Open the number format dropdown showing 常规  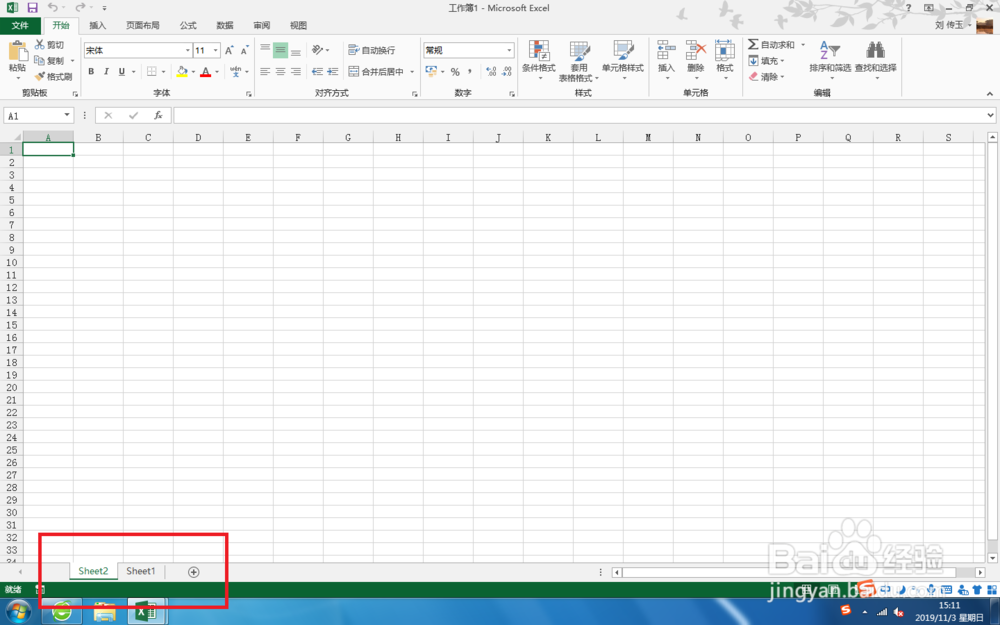(508, 49)
